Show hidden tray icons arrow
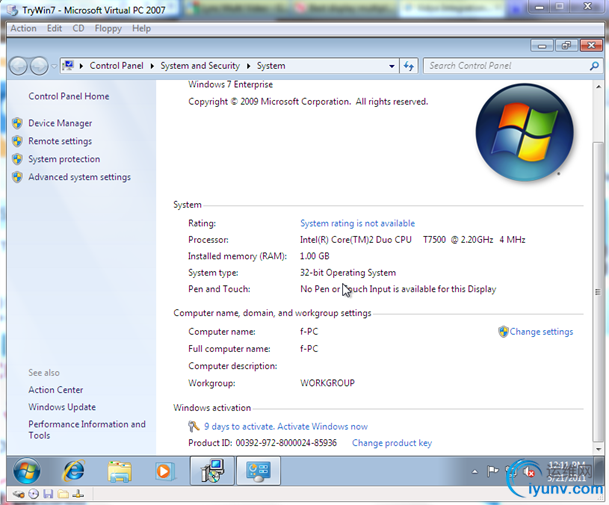 coord(475,472)
